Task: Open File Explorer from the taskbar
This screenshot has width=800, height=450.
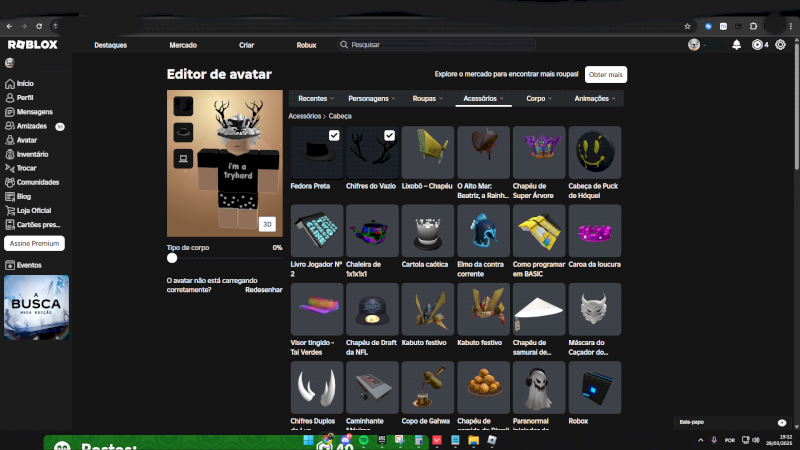Action: (x=473, y=440)
